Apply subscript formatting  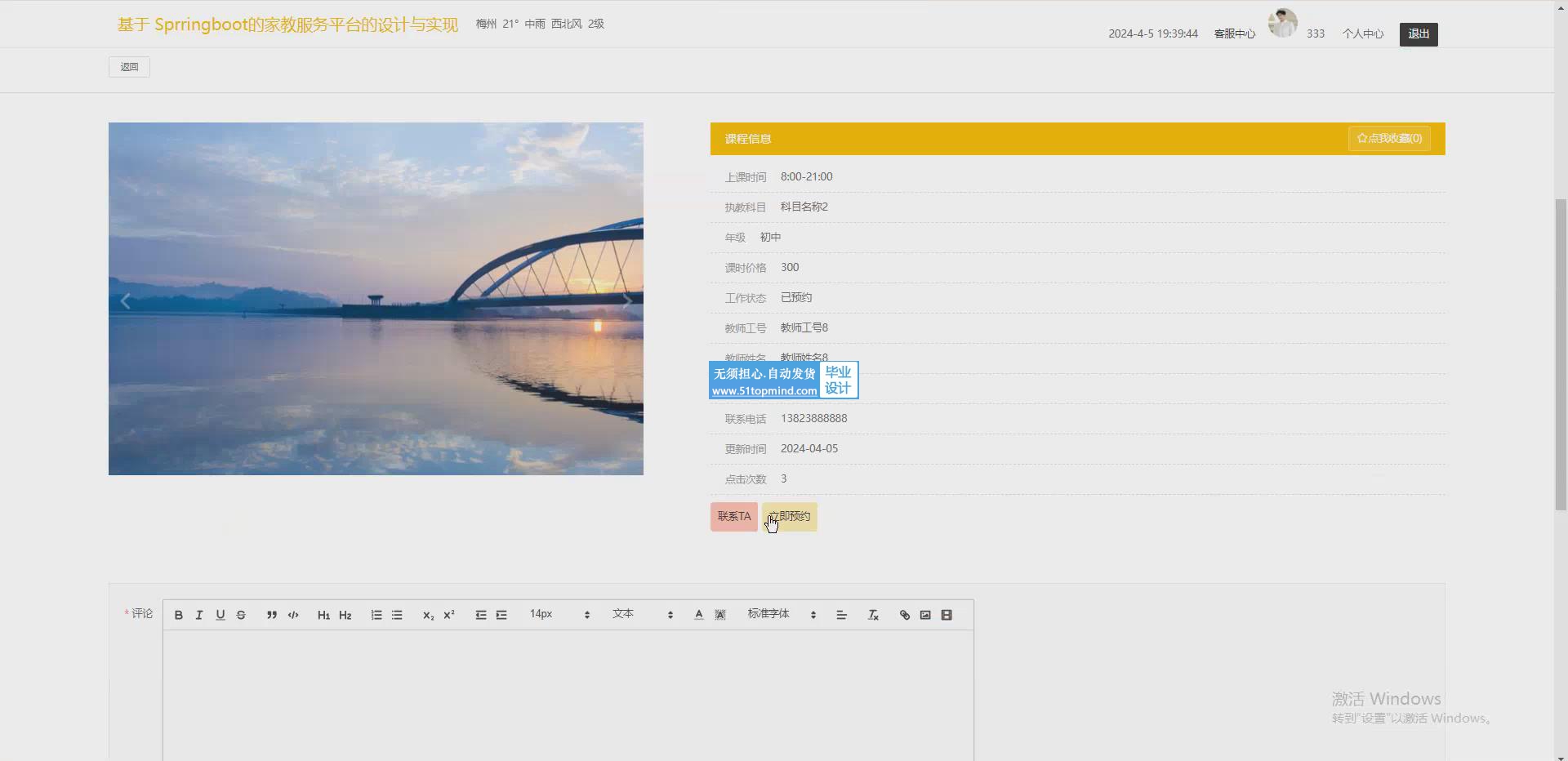428,615
